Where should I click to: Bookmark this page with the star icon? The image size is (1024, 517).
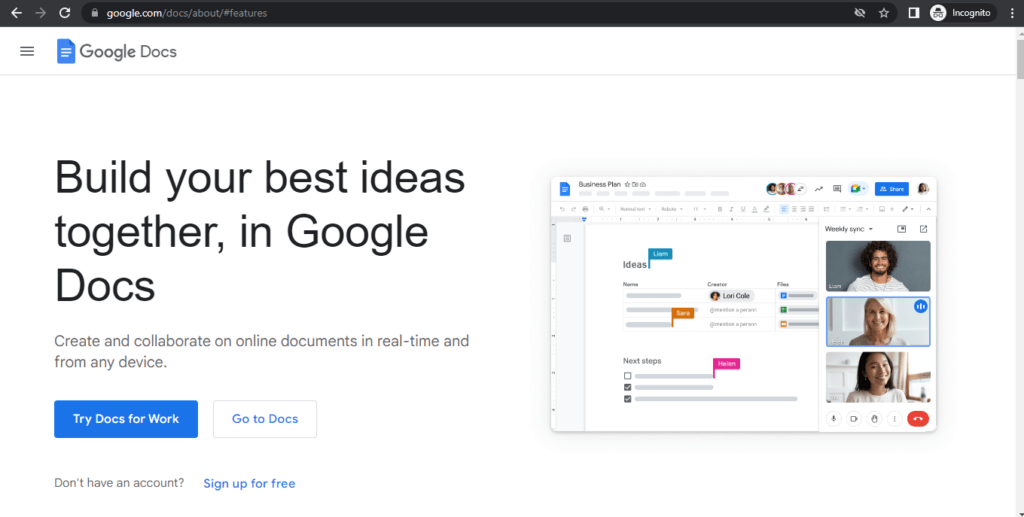884,12
